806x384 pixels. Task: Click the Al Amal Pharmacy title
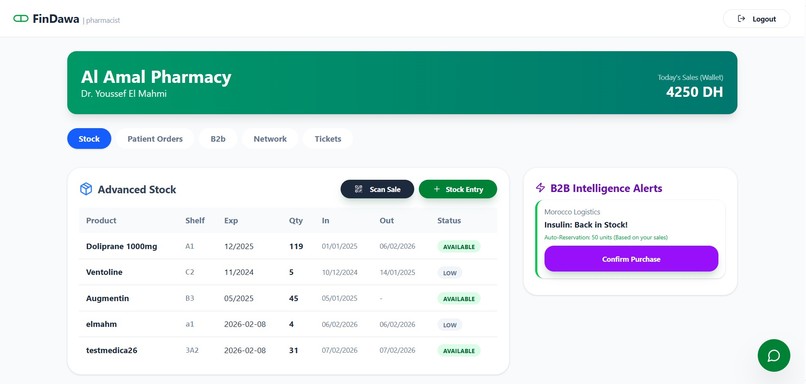point(156,77)
